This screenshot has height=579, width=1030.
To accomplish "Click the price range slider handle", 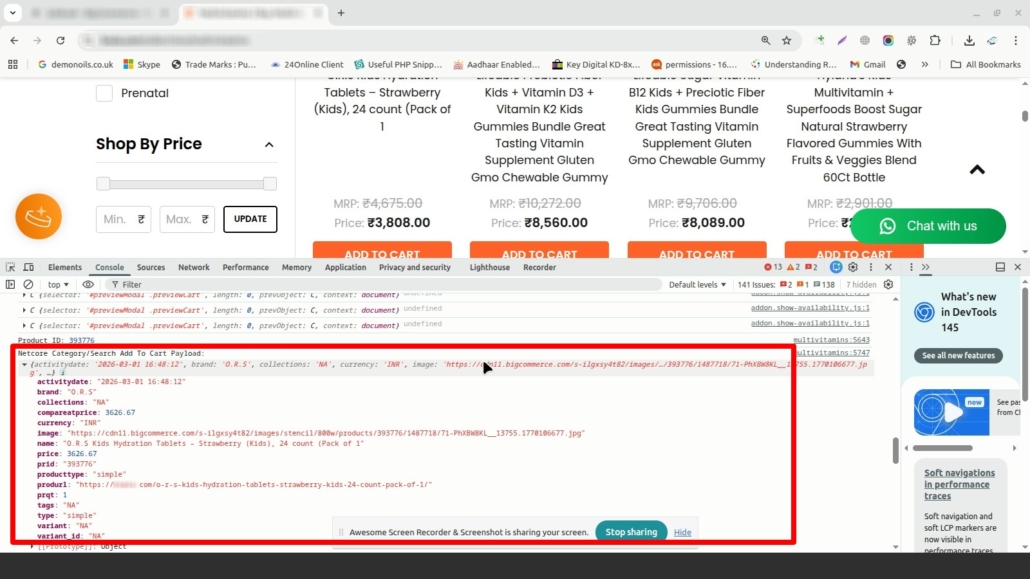I will pos(103,183).
